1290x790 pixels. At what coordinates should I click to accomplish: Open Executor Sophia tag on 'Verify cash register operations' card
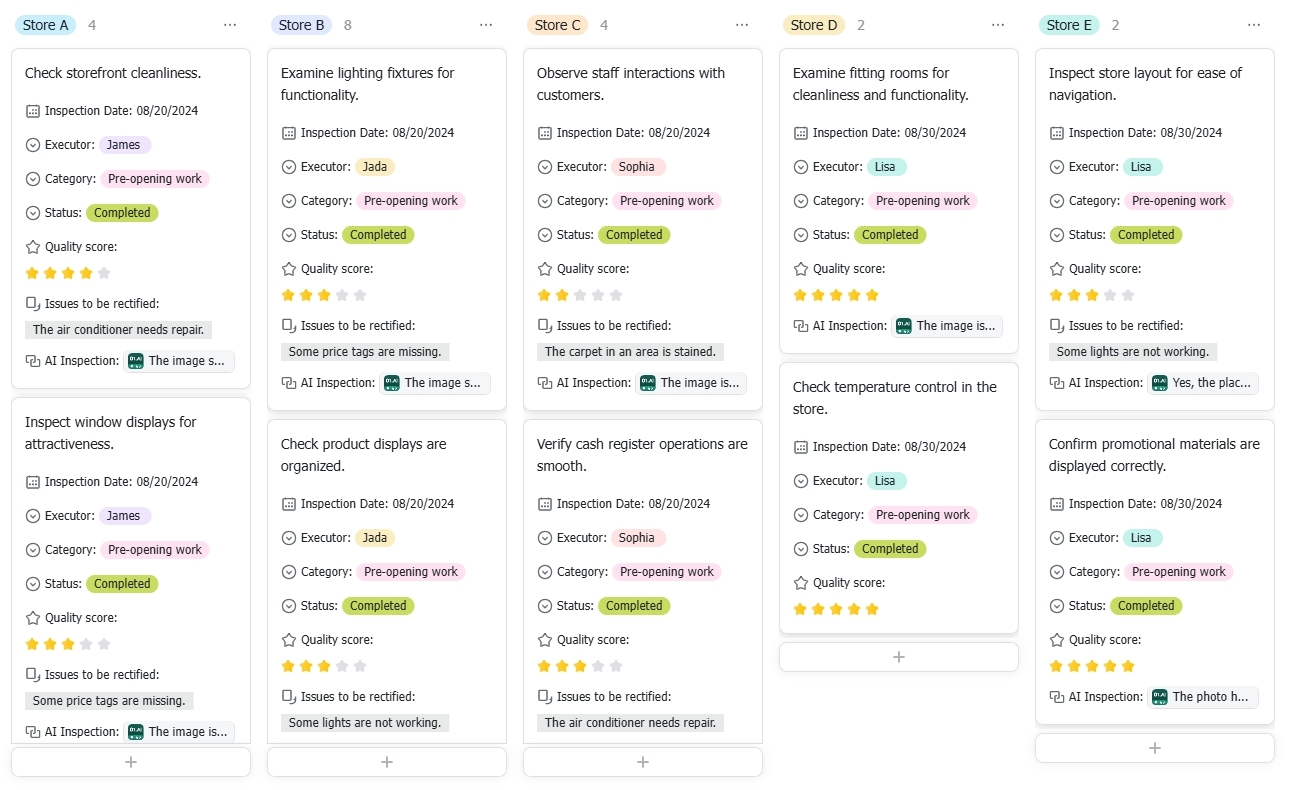click(637, 538)
